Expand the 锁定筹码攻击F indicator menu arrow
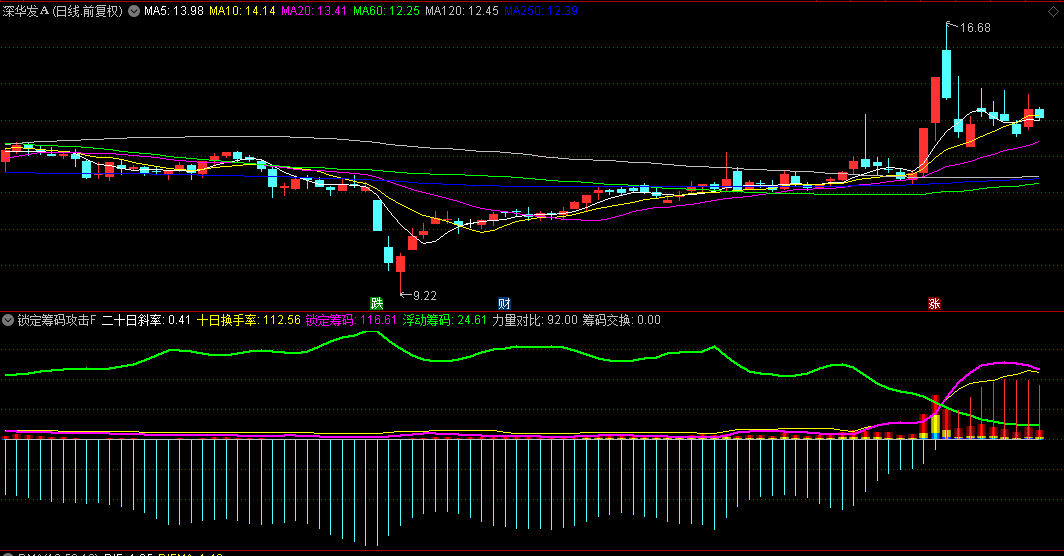Image resolution: width=1064 pixels, height=556 pixels. [8, 320]
